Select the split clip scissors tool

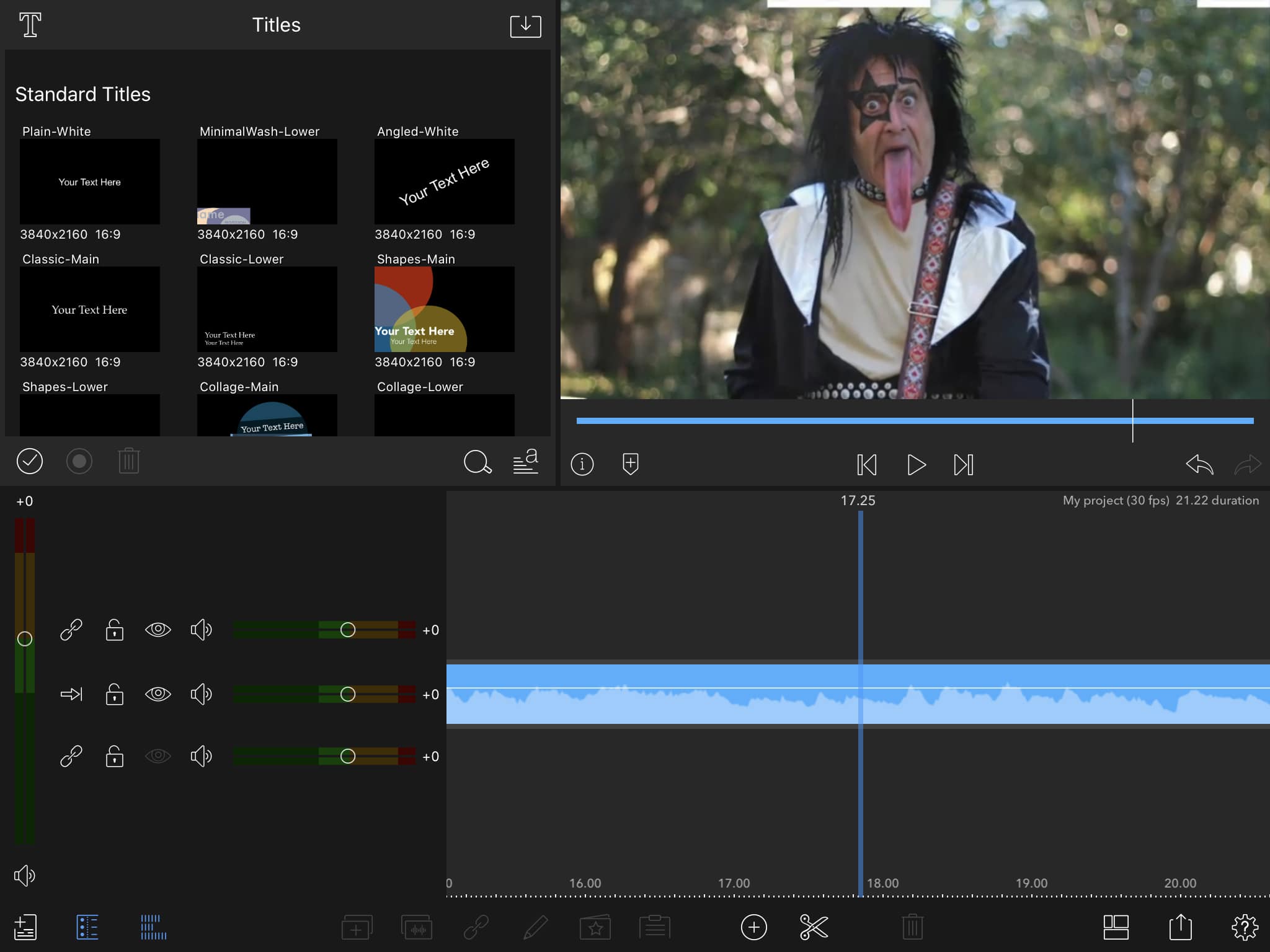[x=814, y=927]
